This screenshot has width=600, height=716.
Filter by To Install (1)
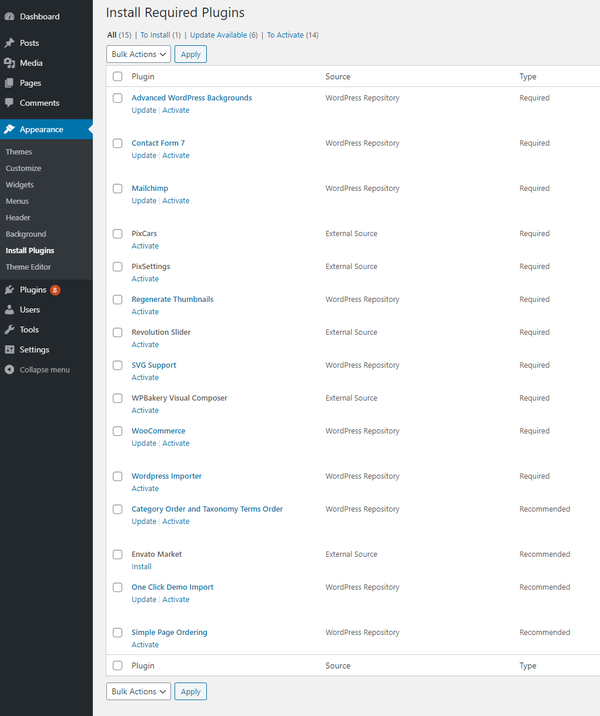click(160, 35)
